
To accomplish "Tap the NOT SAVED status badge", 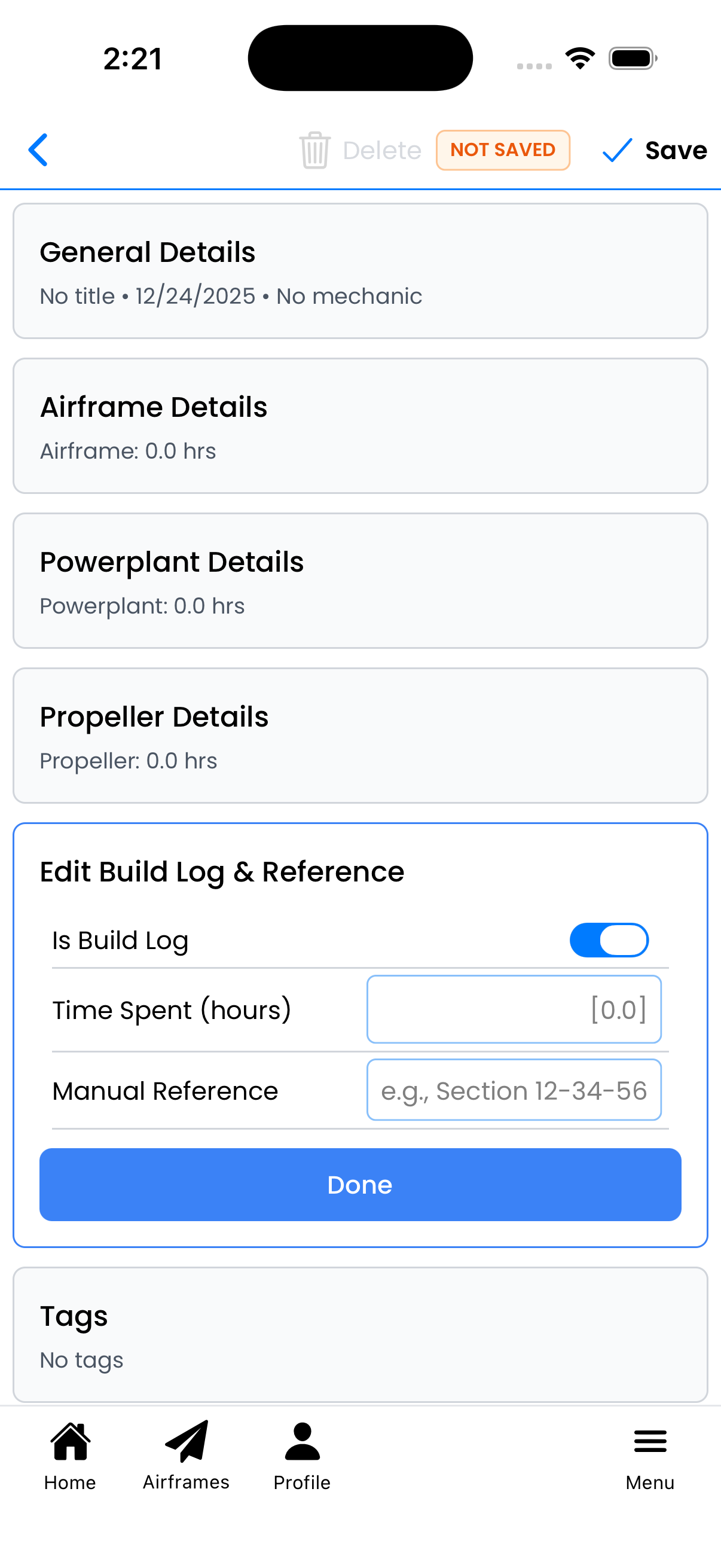I will pyautogui.click(x=503, y=150).
